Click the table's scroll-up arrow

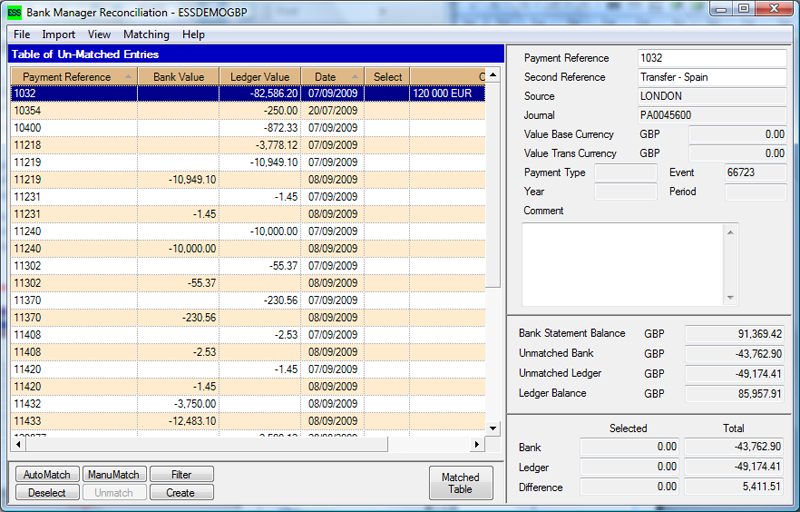[493, 75]
